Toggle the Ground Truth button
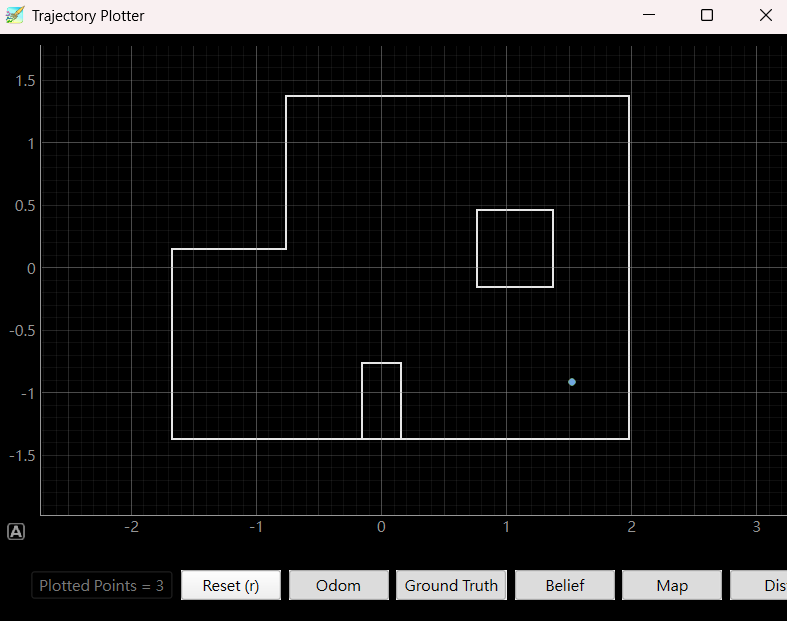 tap(451, 585)
